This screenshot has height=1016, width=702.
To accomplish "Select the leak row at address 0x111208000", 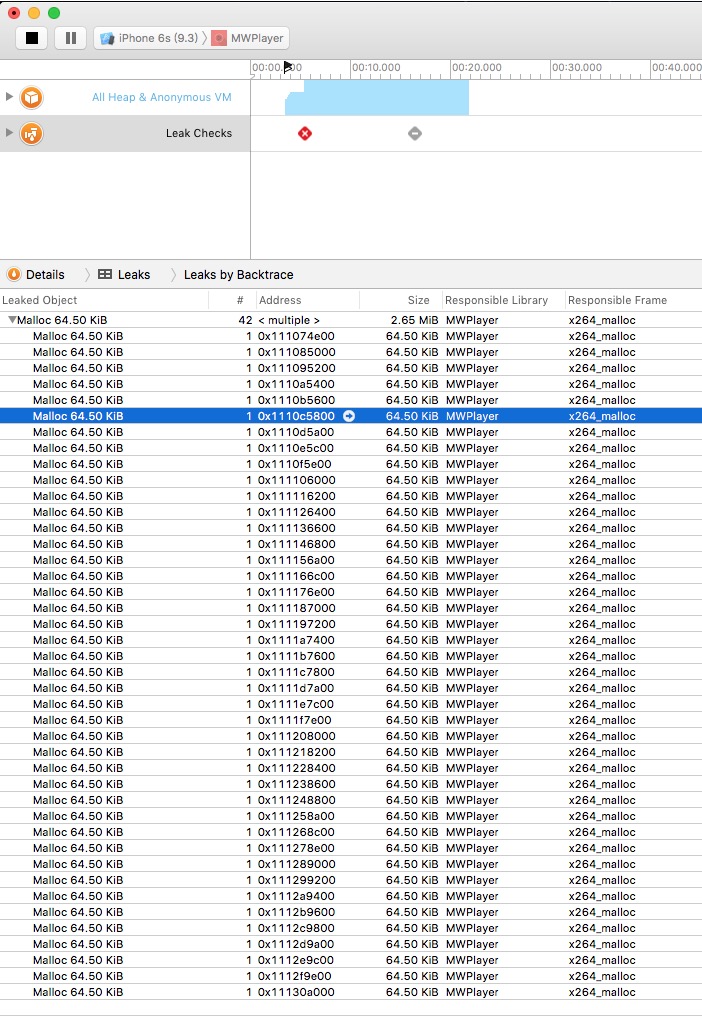I will pyautogui.click(x=351, y=735).
